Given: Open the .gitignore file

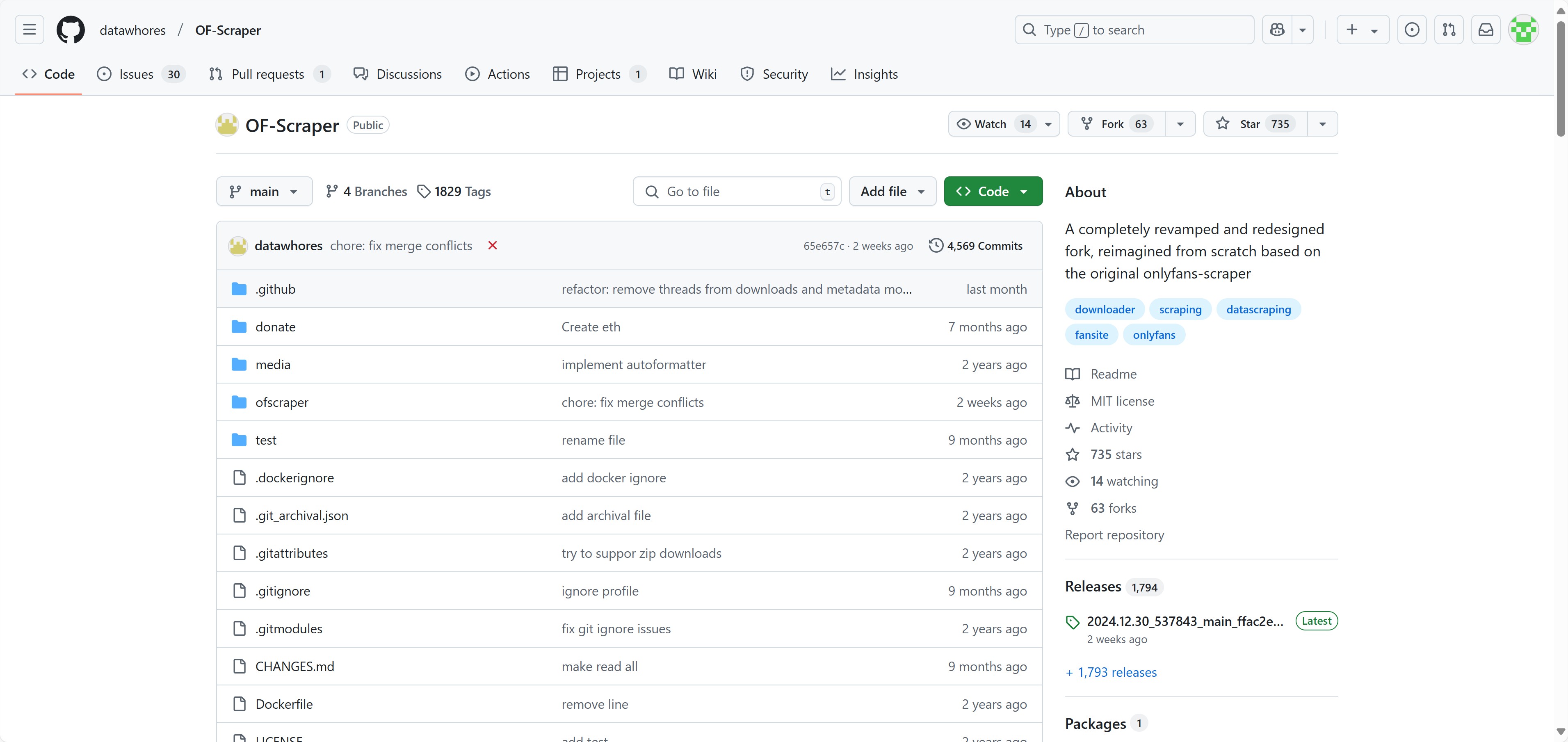Looking at the screenshot, I should click(283, 591).
